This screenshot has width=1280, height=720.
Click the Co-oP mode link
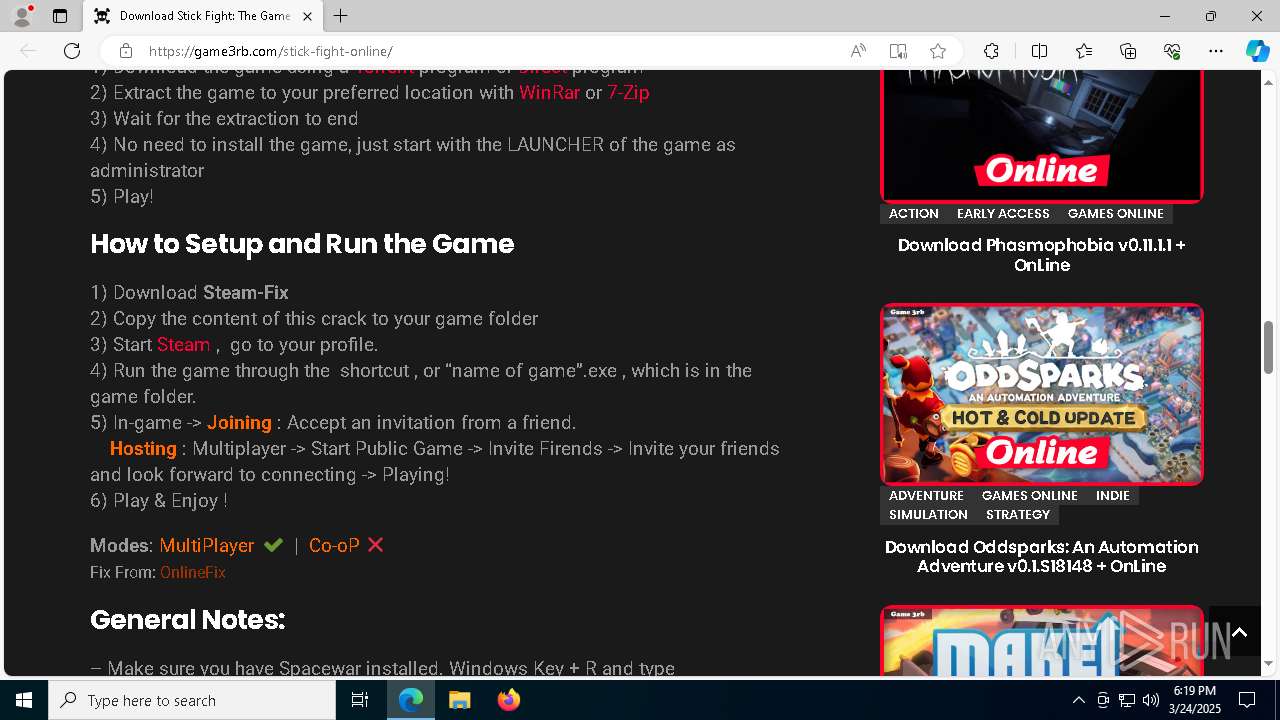point(334,545)
